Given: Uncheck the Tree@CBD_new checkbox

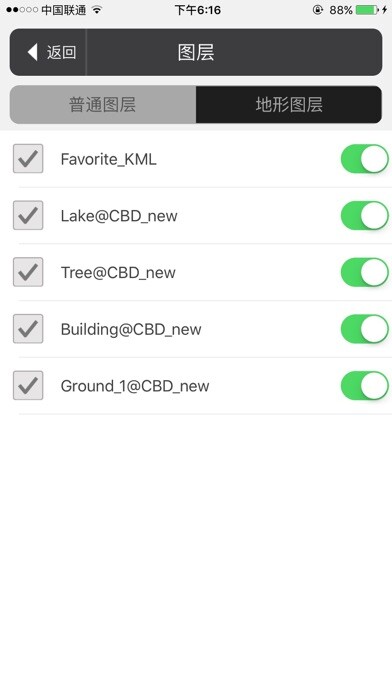Looking at the screenshot, I should coord(28,272).
